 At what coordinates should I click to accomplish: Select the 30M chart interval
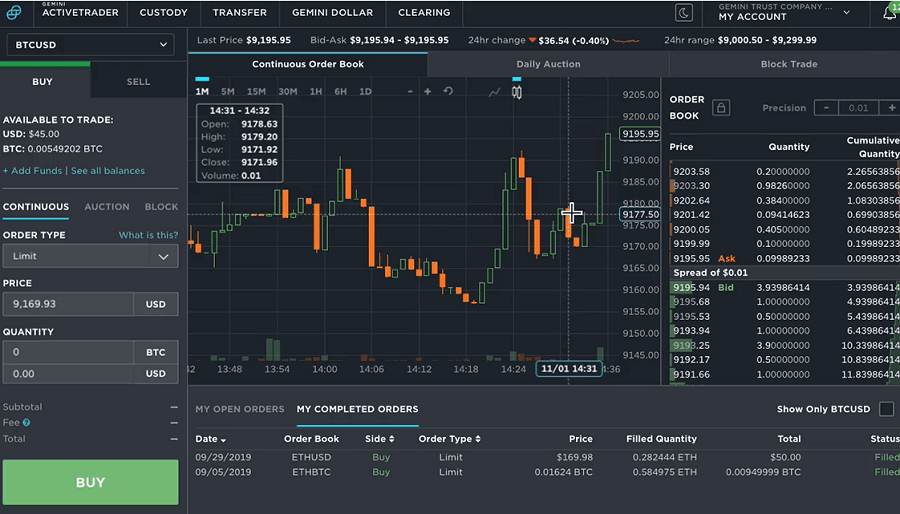point(288,91)
